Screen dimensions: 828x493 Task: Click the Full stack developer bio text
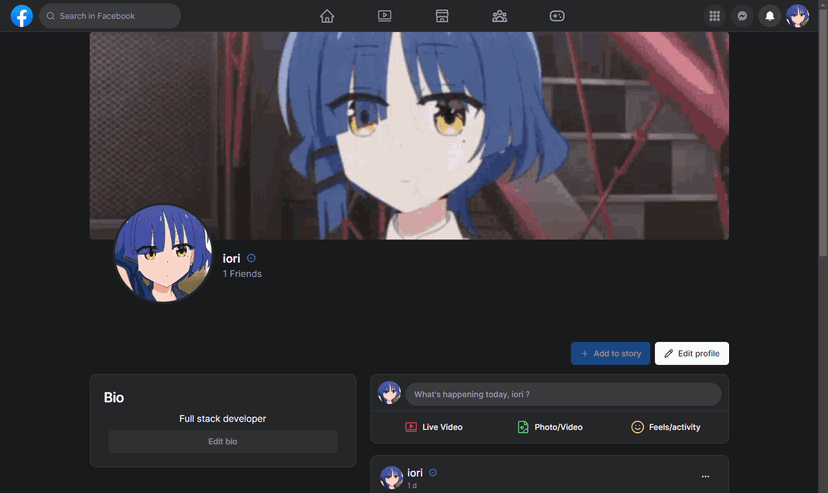tap(223, 419)
